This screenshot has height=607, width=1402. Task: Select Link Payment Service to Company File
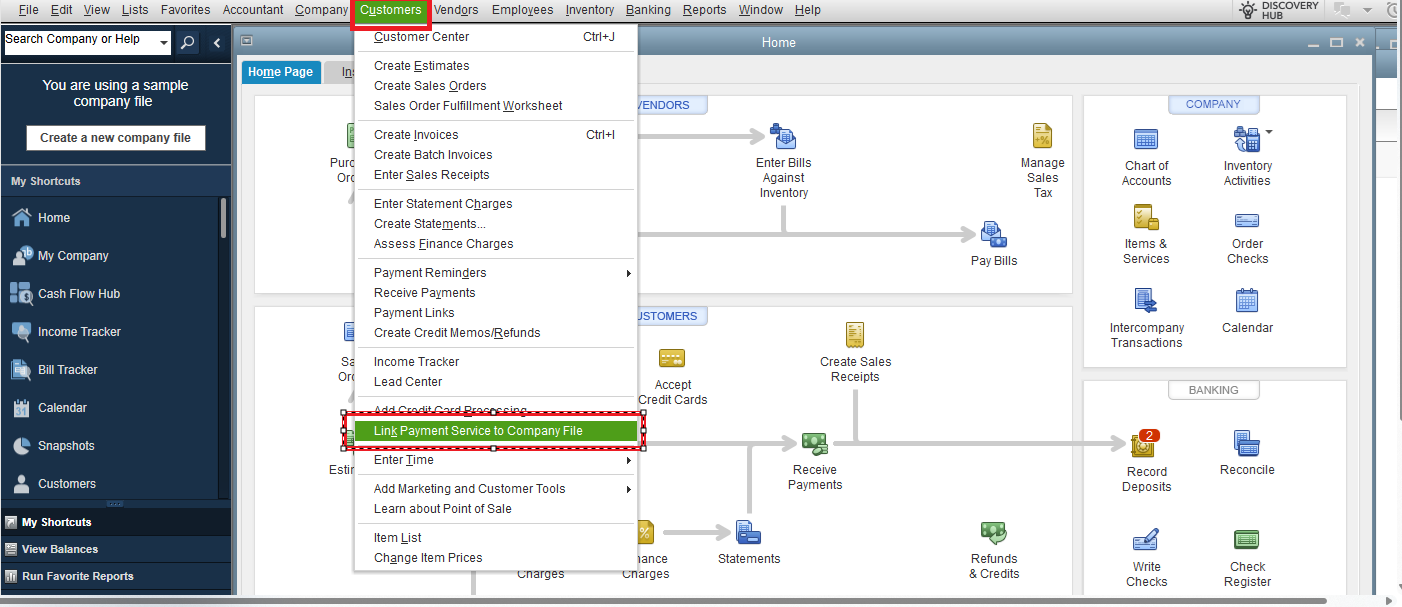(496, 431)
